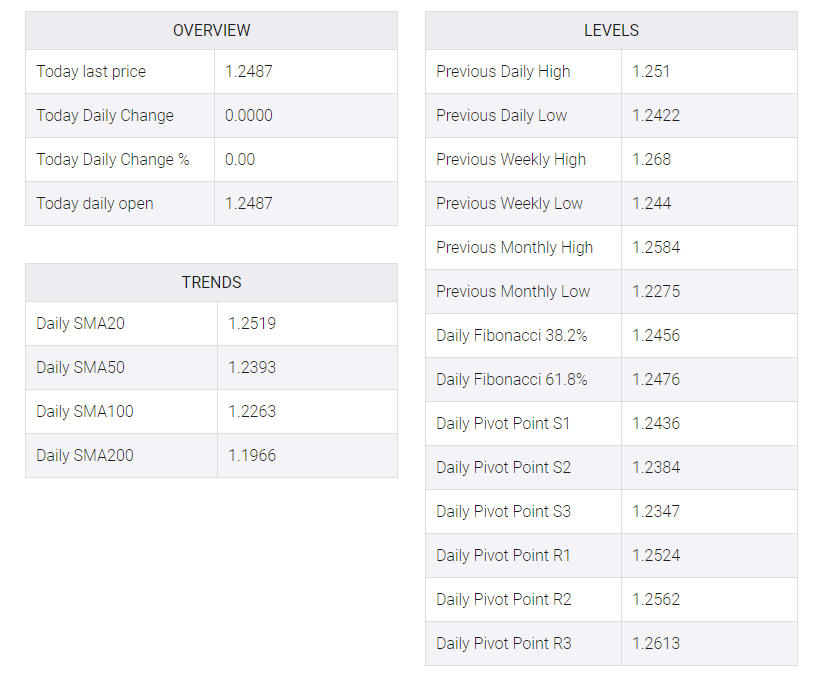Image resolution: width=822 pixels, height=681 pixels.
Task: Select the Daily SMA200 row label
Action: coord(85,456)
